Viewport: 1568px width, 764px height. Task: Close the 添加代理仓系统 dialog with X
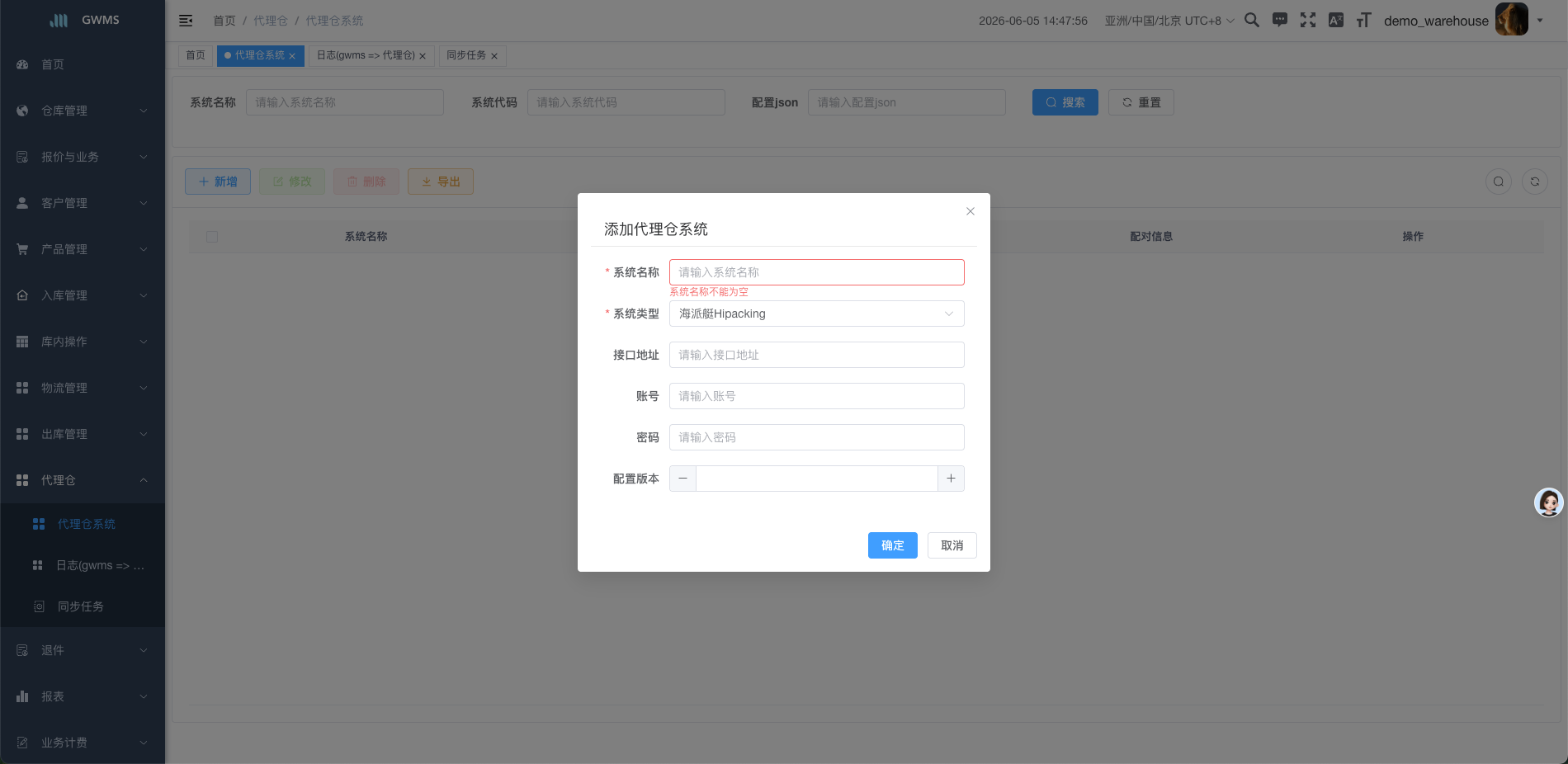[x=971, y=211]
